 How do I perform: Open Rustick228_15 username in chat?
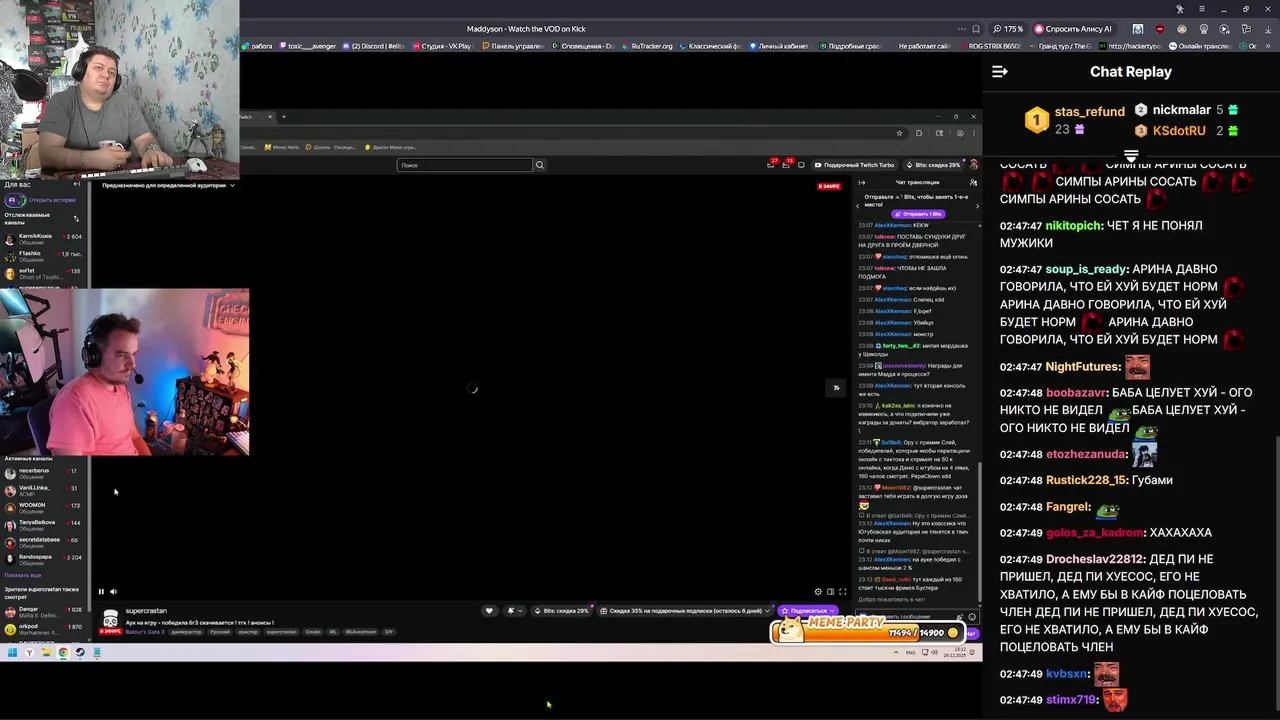[x=1086, y=481]
